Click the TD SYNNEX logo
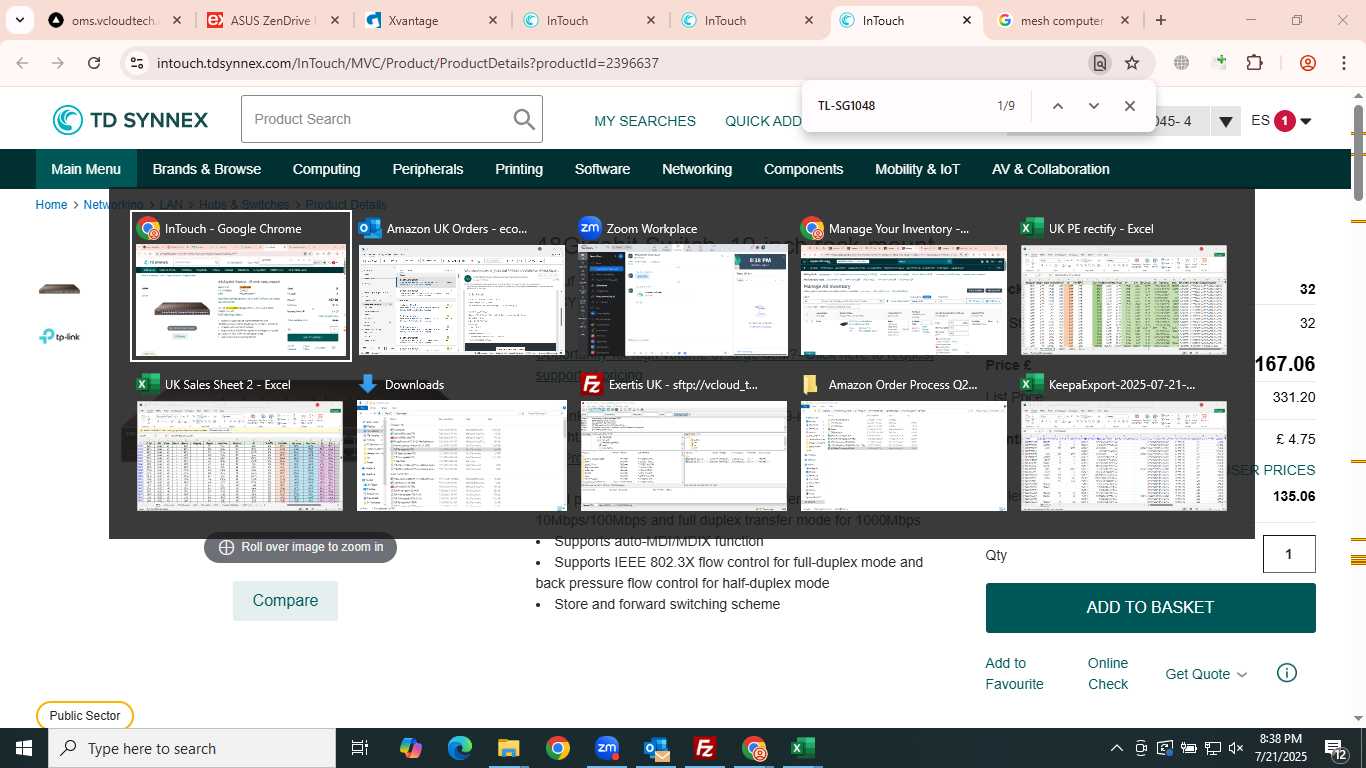The width and height of the screenshot is (1366, 768). pyautogui.click(x=131, y=120)
